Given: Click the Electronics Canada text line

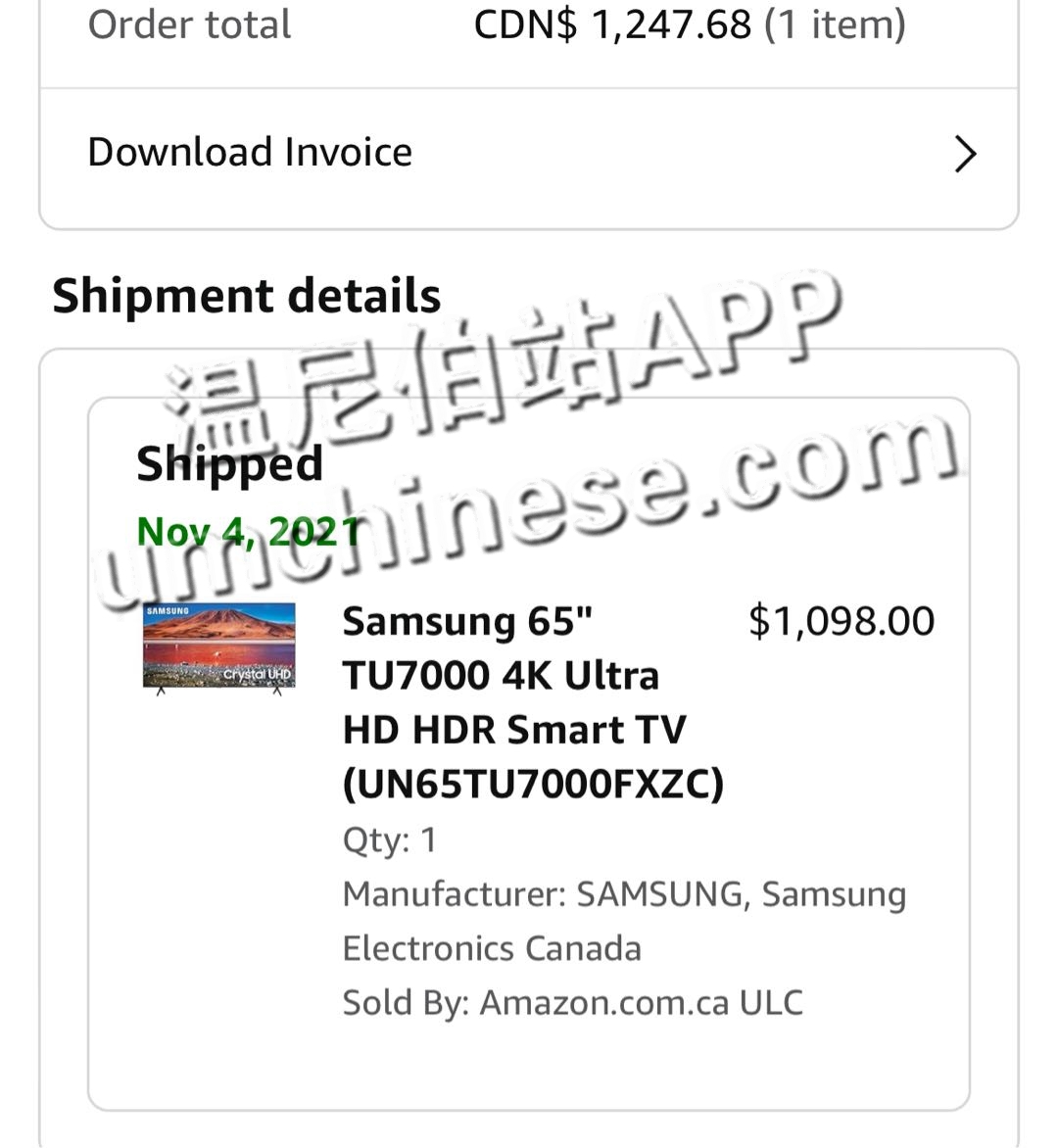Looking at the screenshot, I should pyautogui.click(x=492, y=948).
